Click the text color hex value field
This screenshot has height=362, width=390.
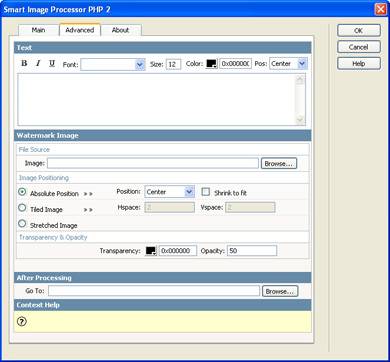pos(235,64)
